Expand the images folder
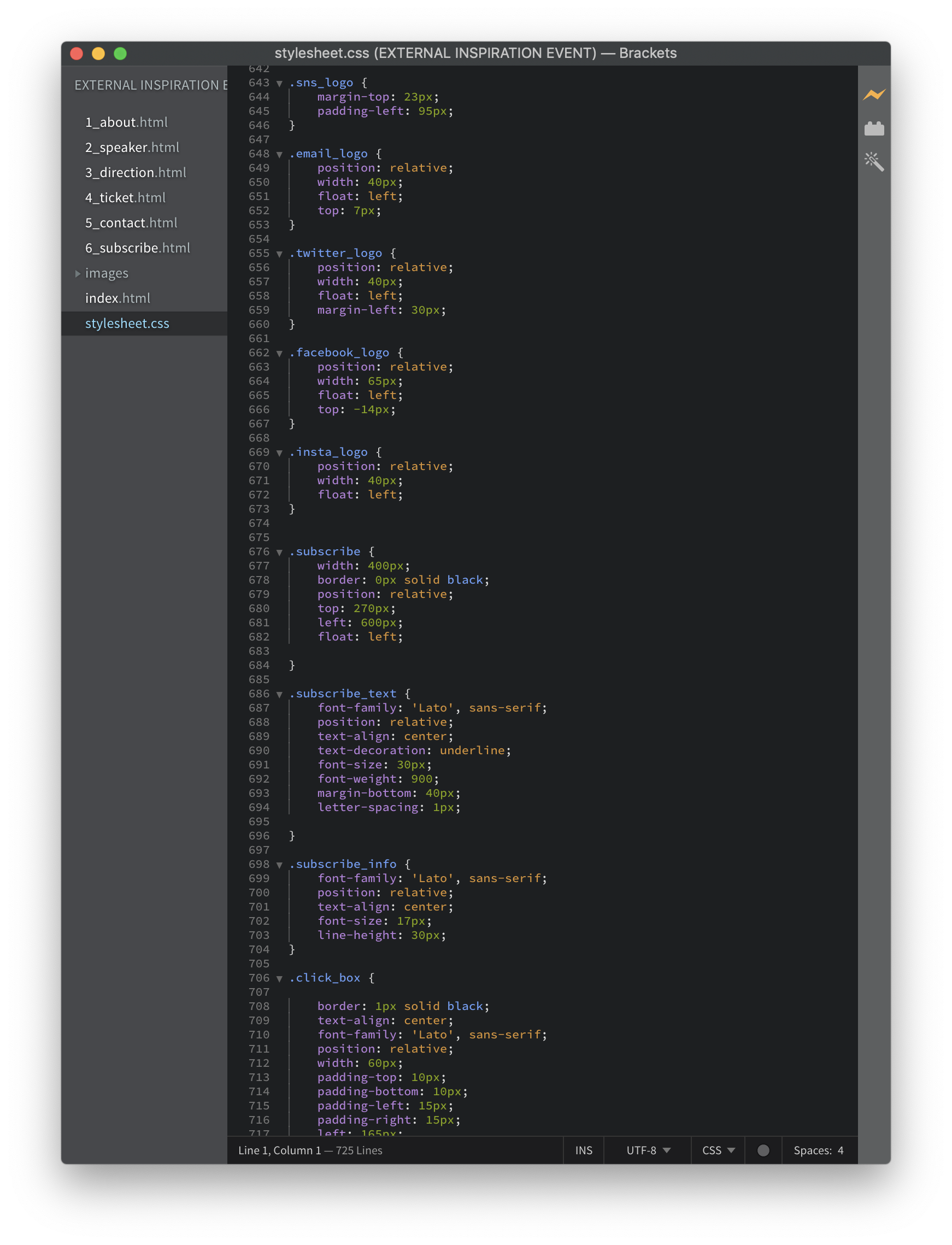The image size is (952, 1245). [78, 274]
